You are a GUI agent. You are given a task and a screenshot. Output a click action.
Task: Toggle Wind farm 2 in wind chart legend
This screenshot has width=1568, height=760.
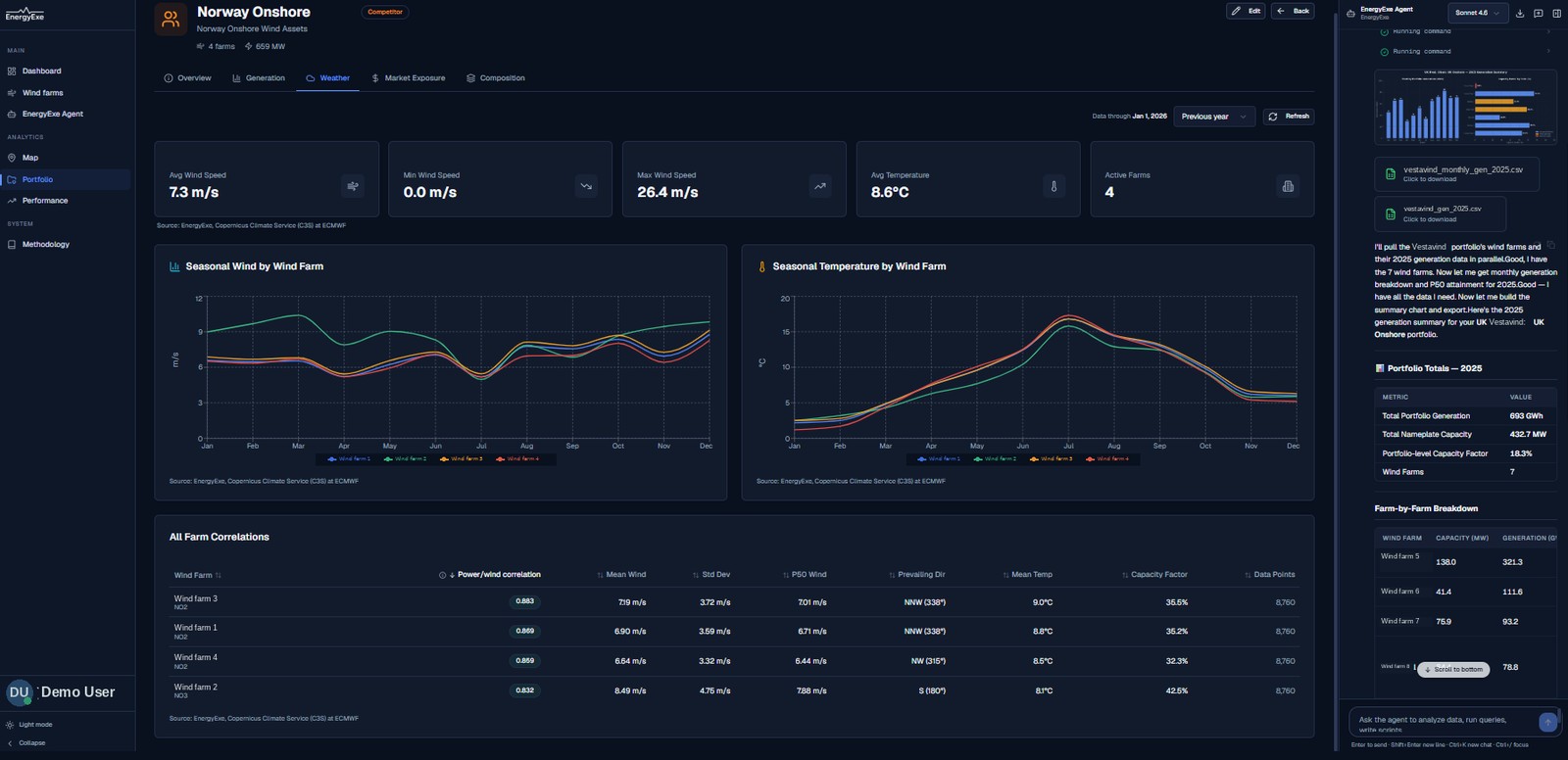pos(406,458)
